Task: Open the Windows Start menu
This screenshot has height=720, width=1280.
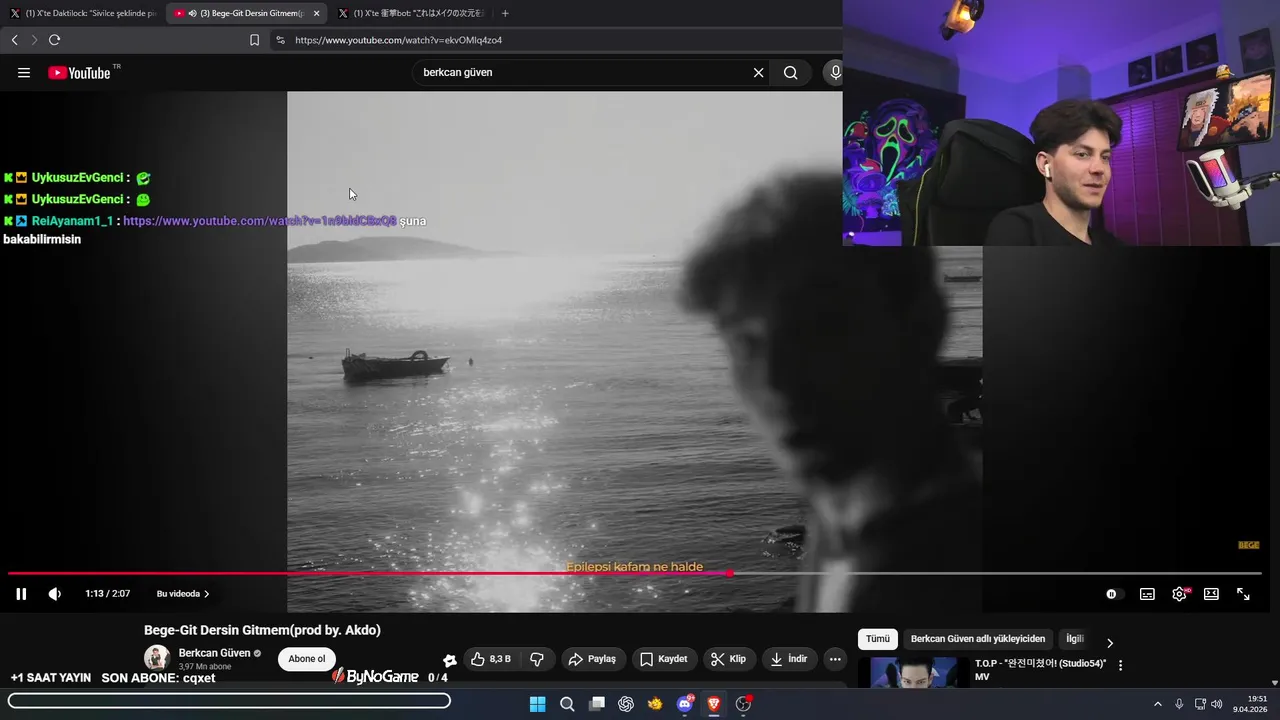Action: pyautogui.click(x=537, y=704)
